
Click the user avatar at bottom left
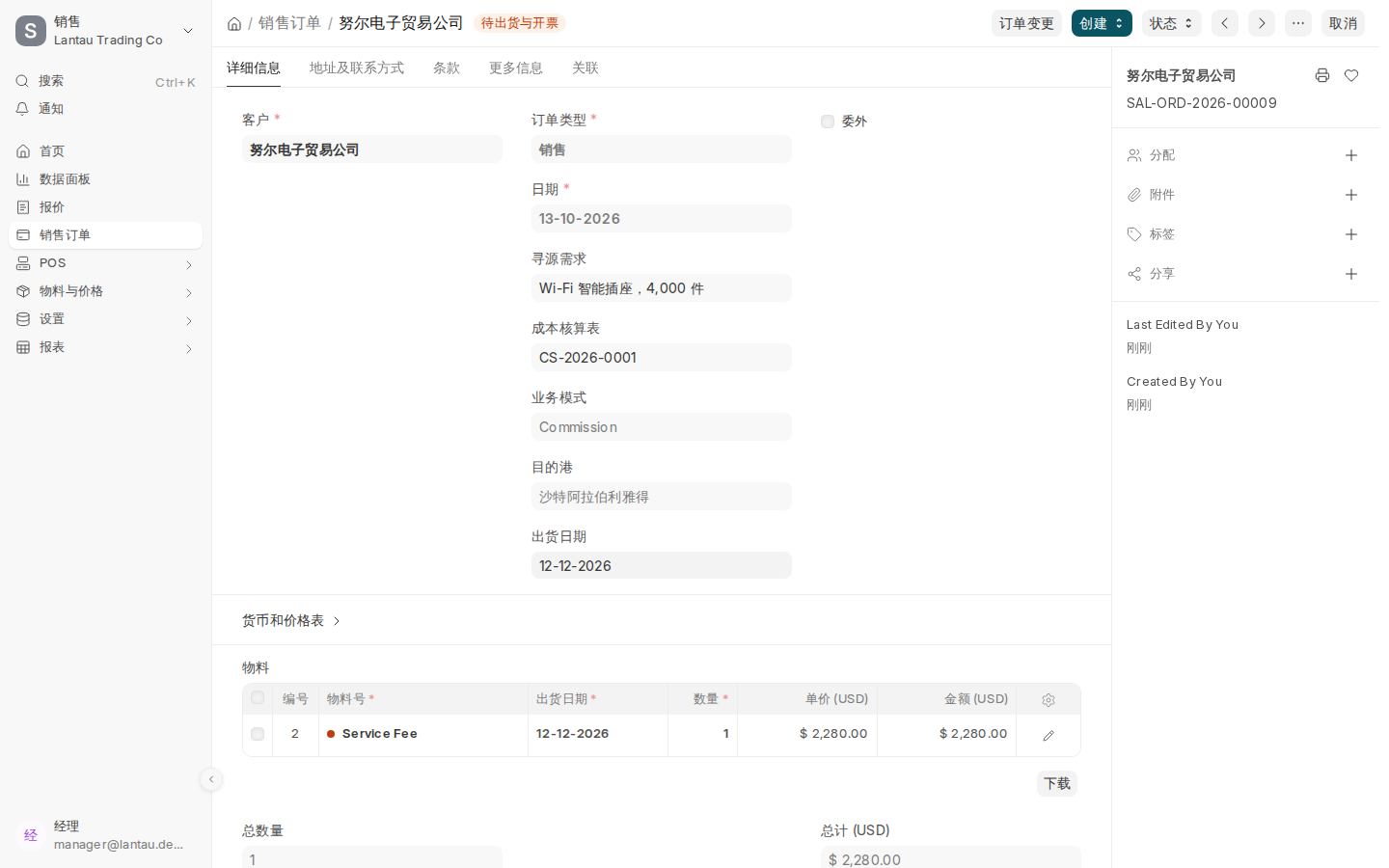[31, 835]
